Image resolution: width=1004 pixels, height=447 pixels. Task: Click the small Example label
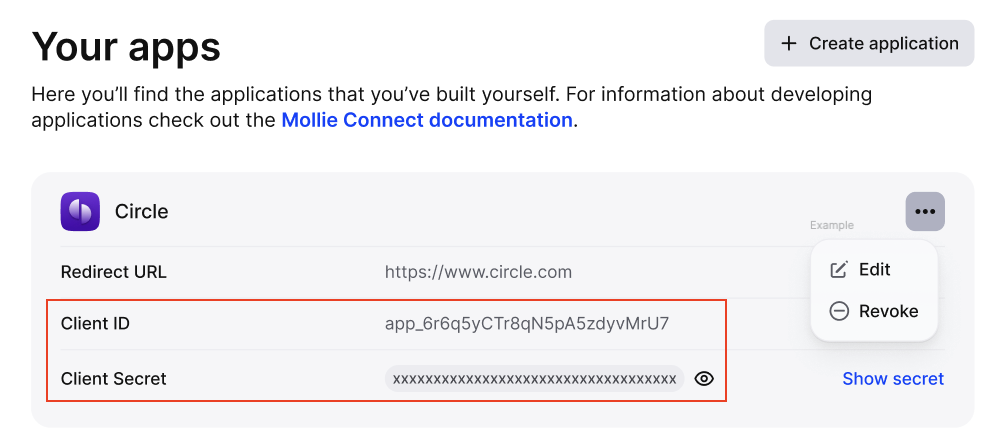832,225
